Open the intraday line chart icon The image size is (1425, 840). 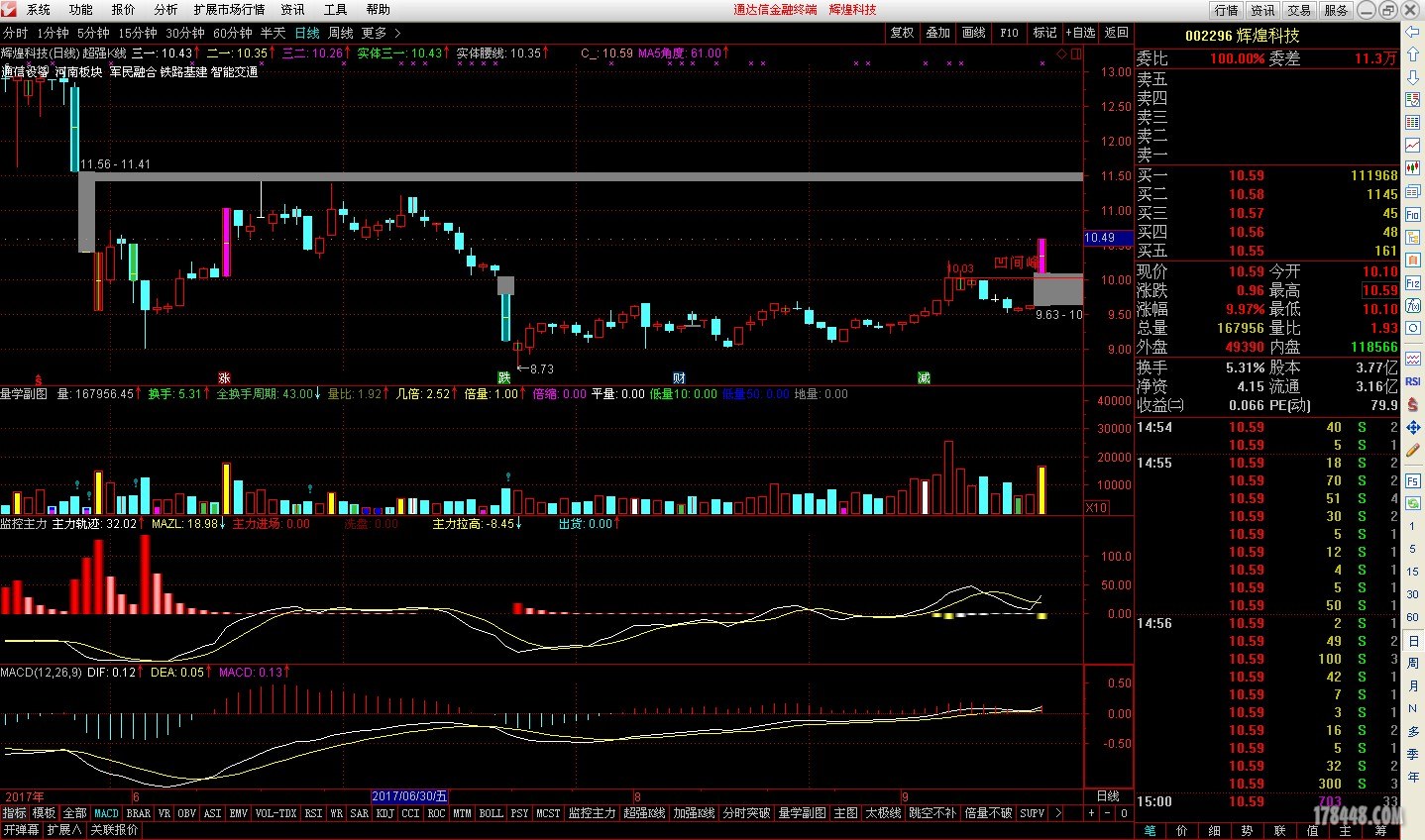[1413, 146]
